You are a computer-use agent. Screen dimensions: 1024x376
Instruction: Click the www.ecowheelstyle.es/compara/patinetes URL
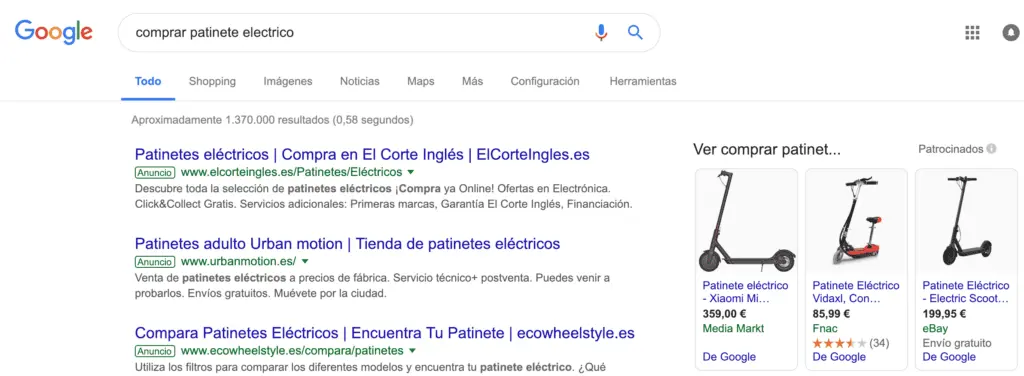tap(292, 351)
